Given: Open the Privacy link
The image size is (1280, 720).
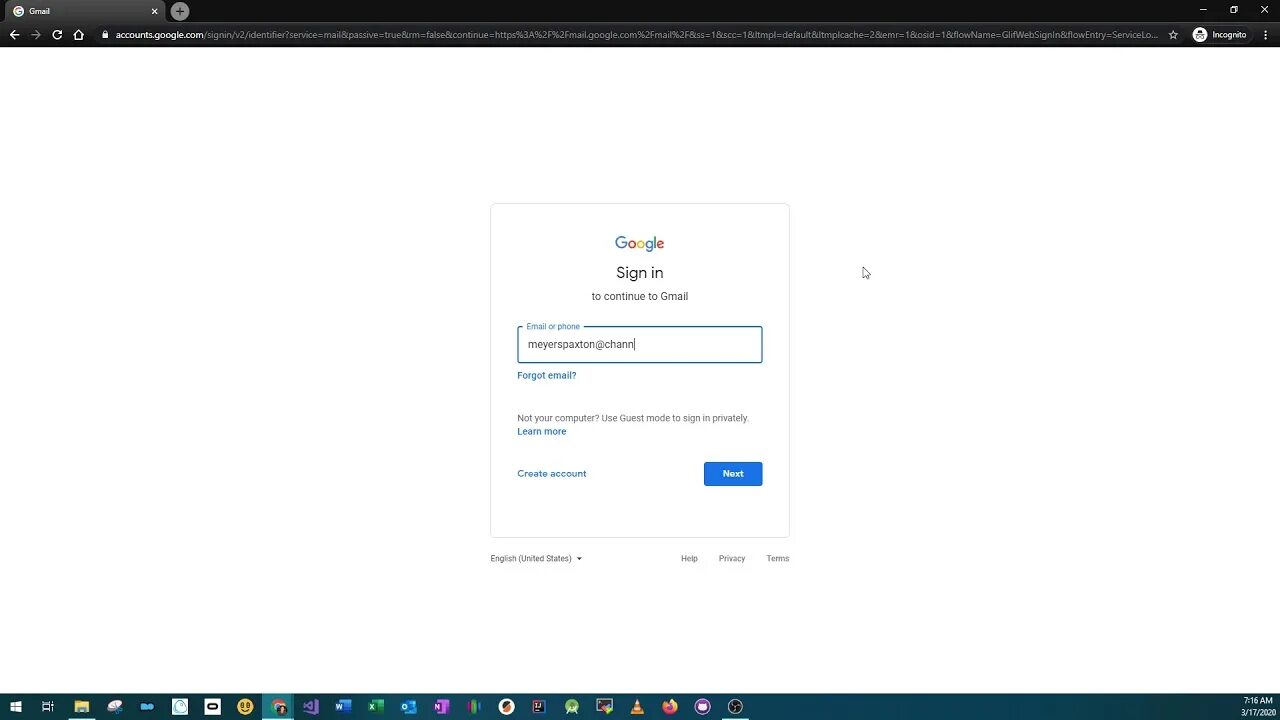Looking at the screenshot, I should coord(732,558).
